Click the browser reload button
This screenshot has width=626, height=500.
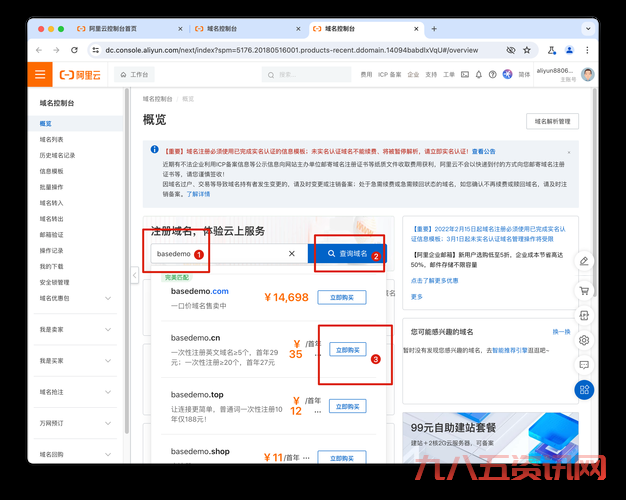pos(73,48)
